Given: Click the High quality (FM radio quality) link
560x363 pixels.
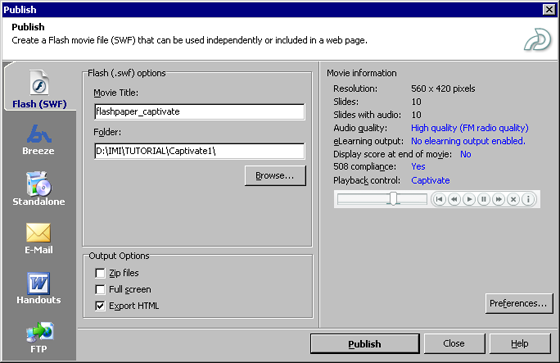Looking at the screenshot, I should pos(470,128).
